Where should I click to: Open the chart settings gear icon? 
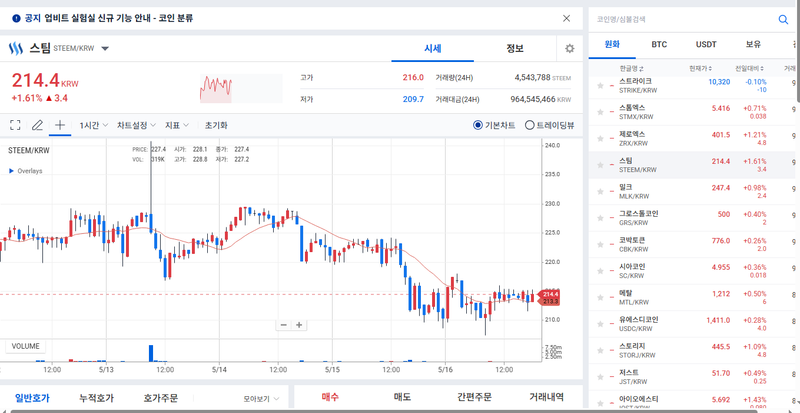569,48
